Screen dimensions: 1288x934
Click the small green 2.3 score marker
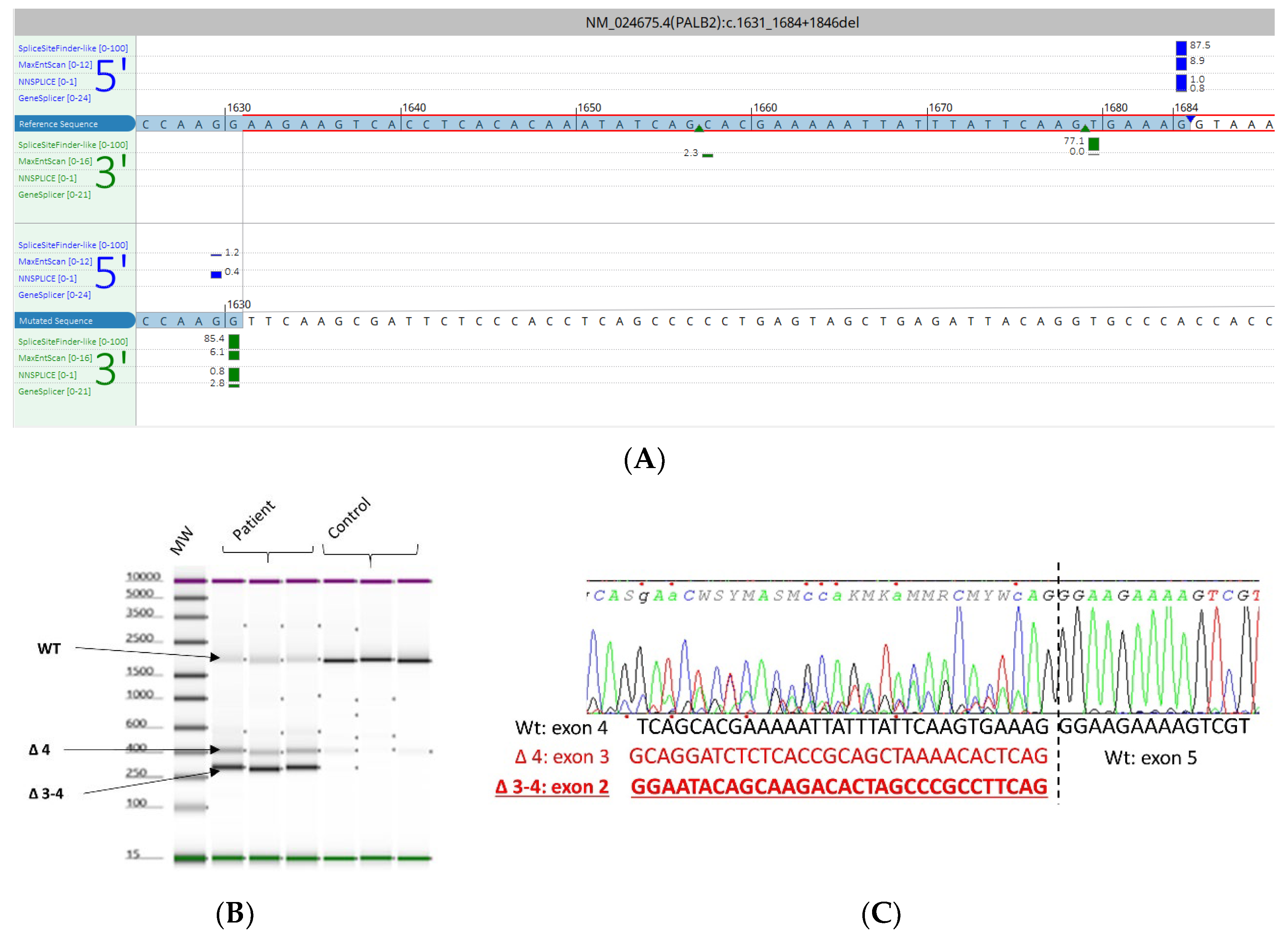point(707,155)
